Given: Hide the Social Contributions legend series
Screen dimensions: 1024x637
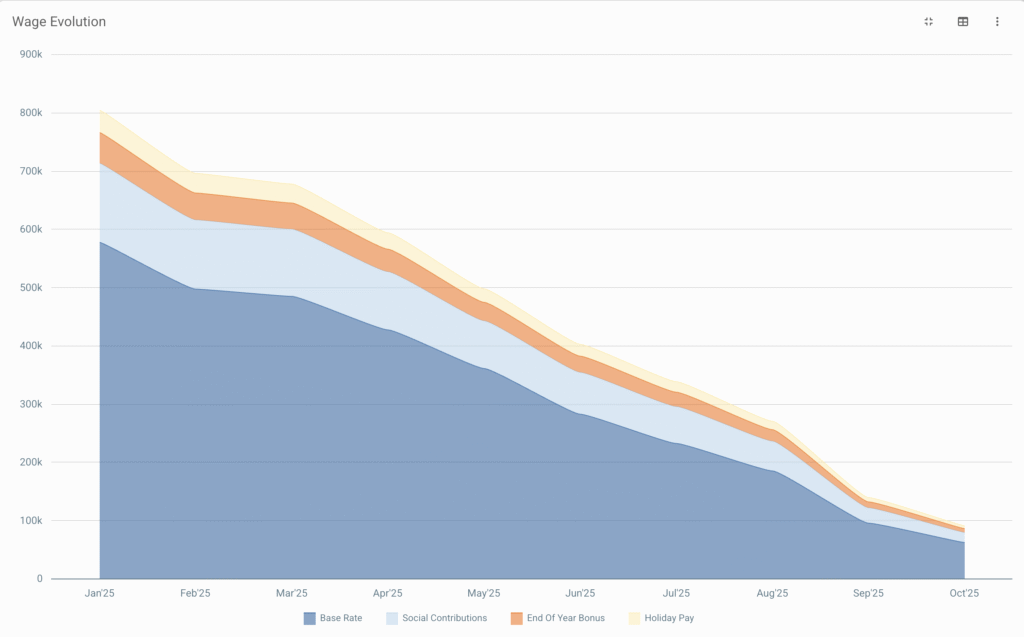Looking at the screenshot, I should [444, 618].
